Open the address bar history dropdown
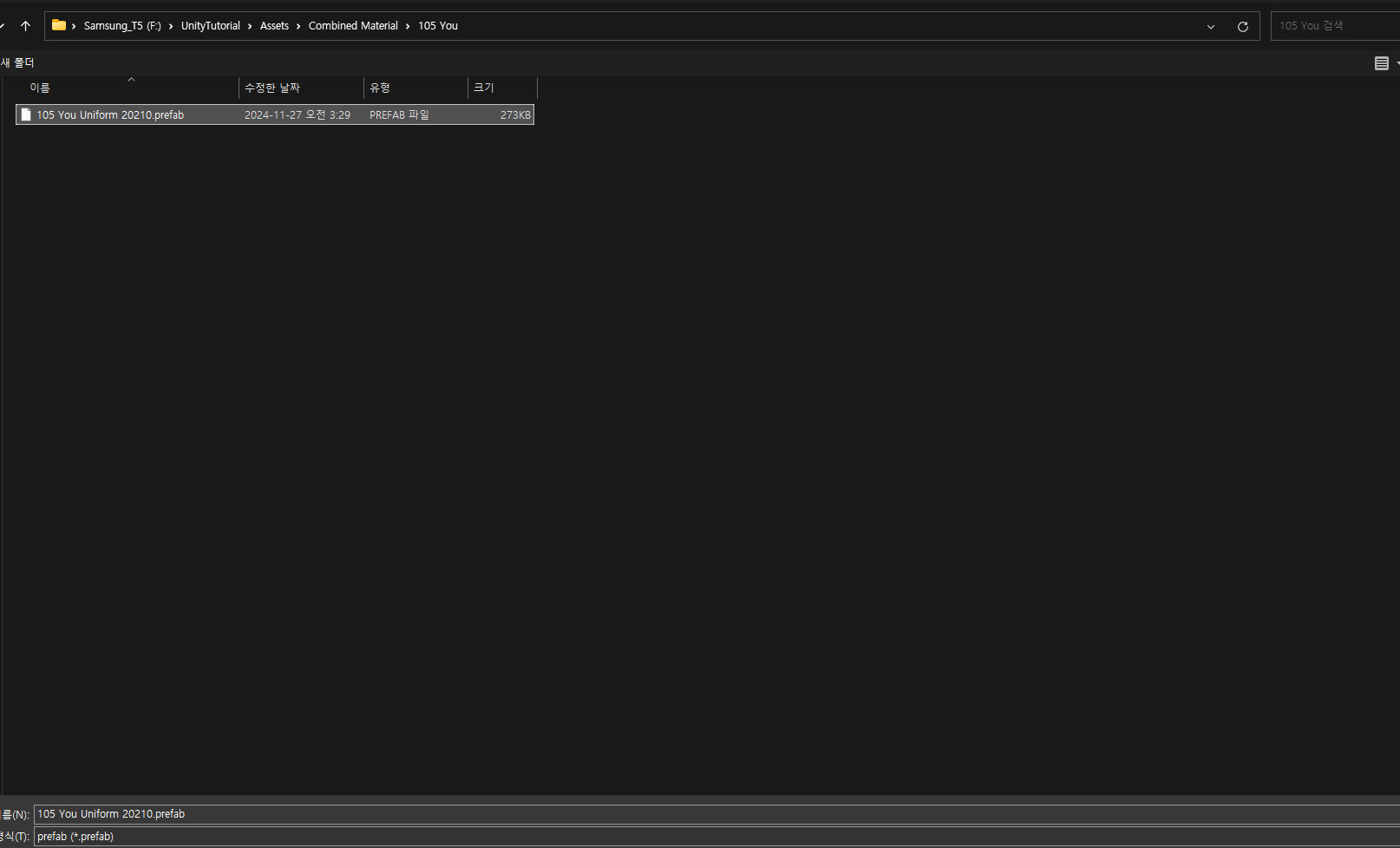This screenshot has width=1400, height=848. (x=1211, y=26)
